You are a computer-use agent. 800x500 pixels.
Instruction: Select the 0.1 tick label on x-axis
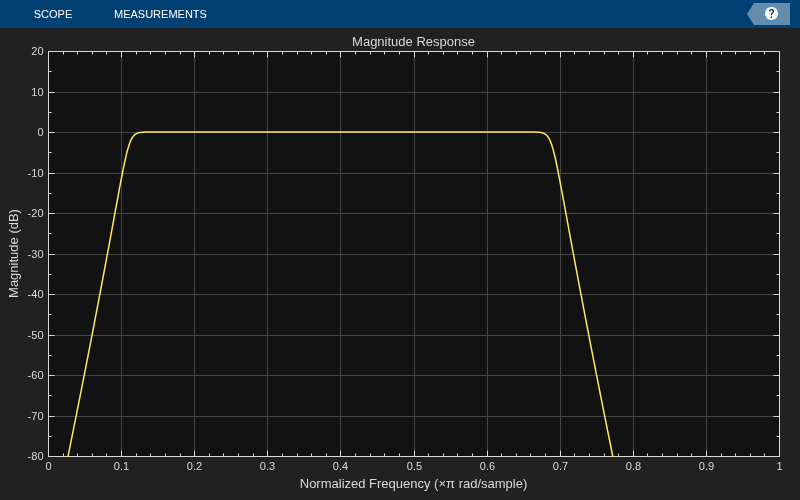pyautogui.click(x=121, y=466)
